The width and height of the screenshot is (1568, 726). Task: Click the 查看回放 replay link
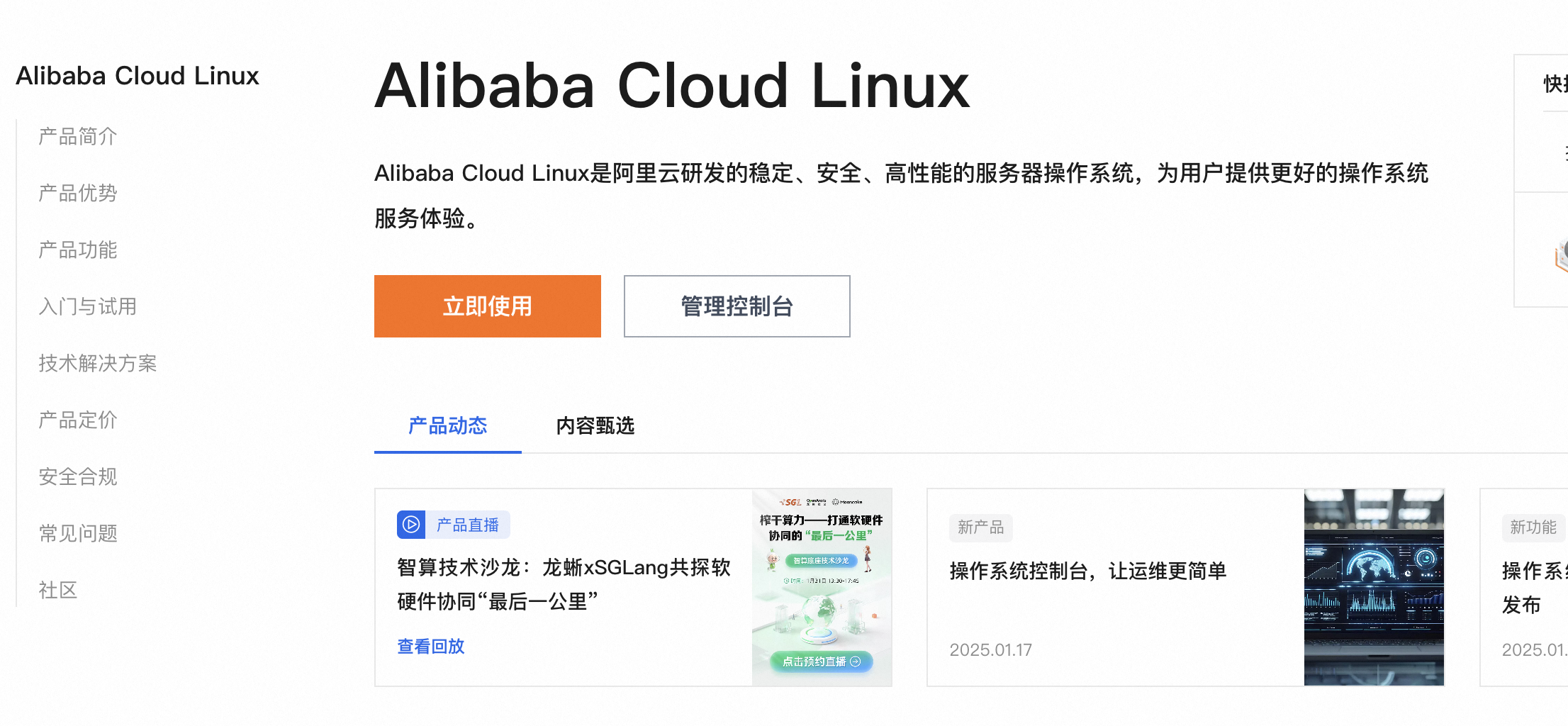pyautogui.click(x=430, y=646)
